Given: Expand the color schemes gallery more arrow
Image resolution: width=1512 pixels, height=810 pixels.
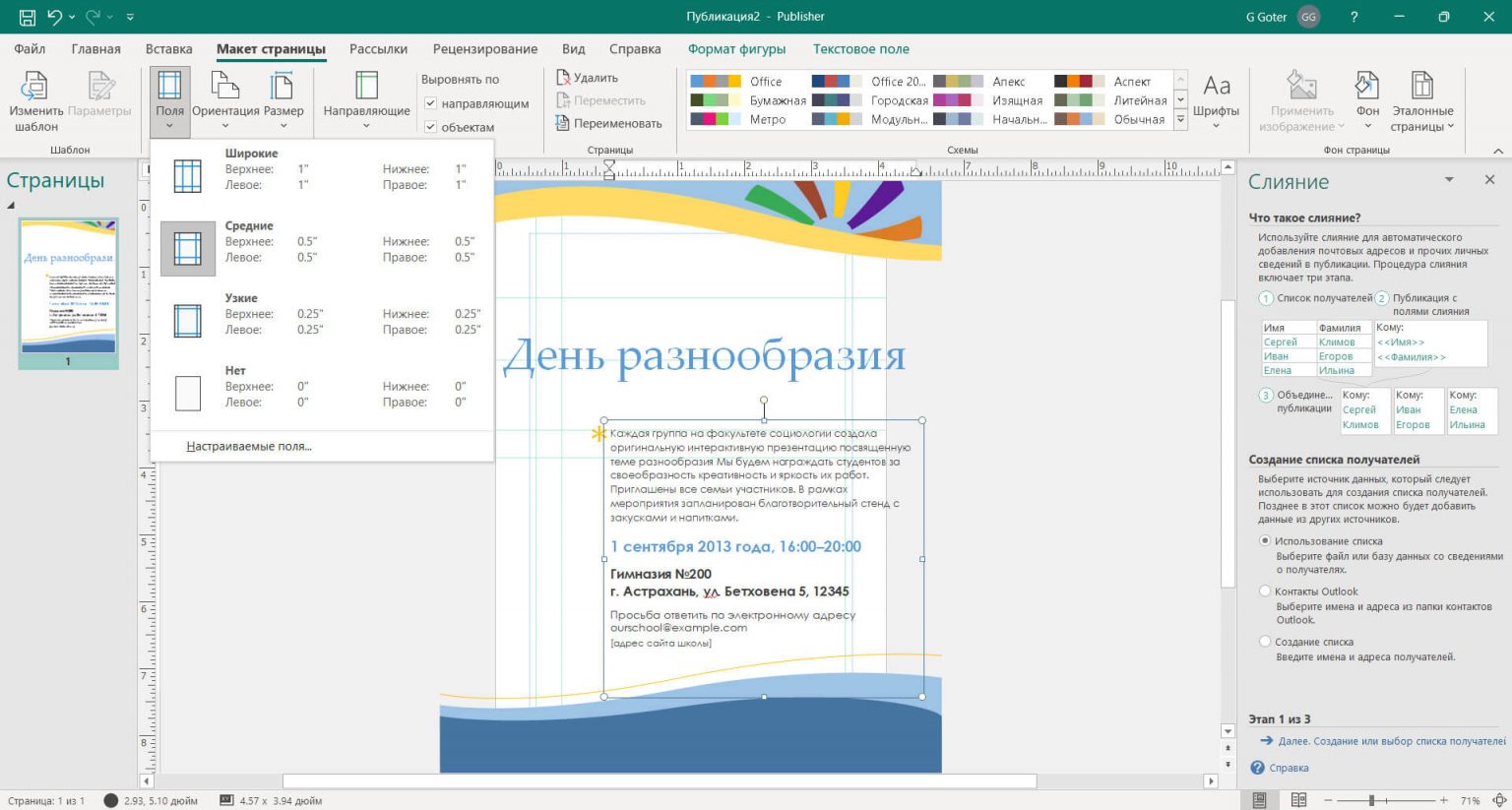Looking at the screenshot, I should (1181, 119).
